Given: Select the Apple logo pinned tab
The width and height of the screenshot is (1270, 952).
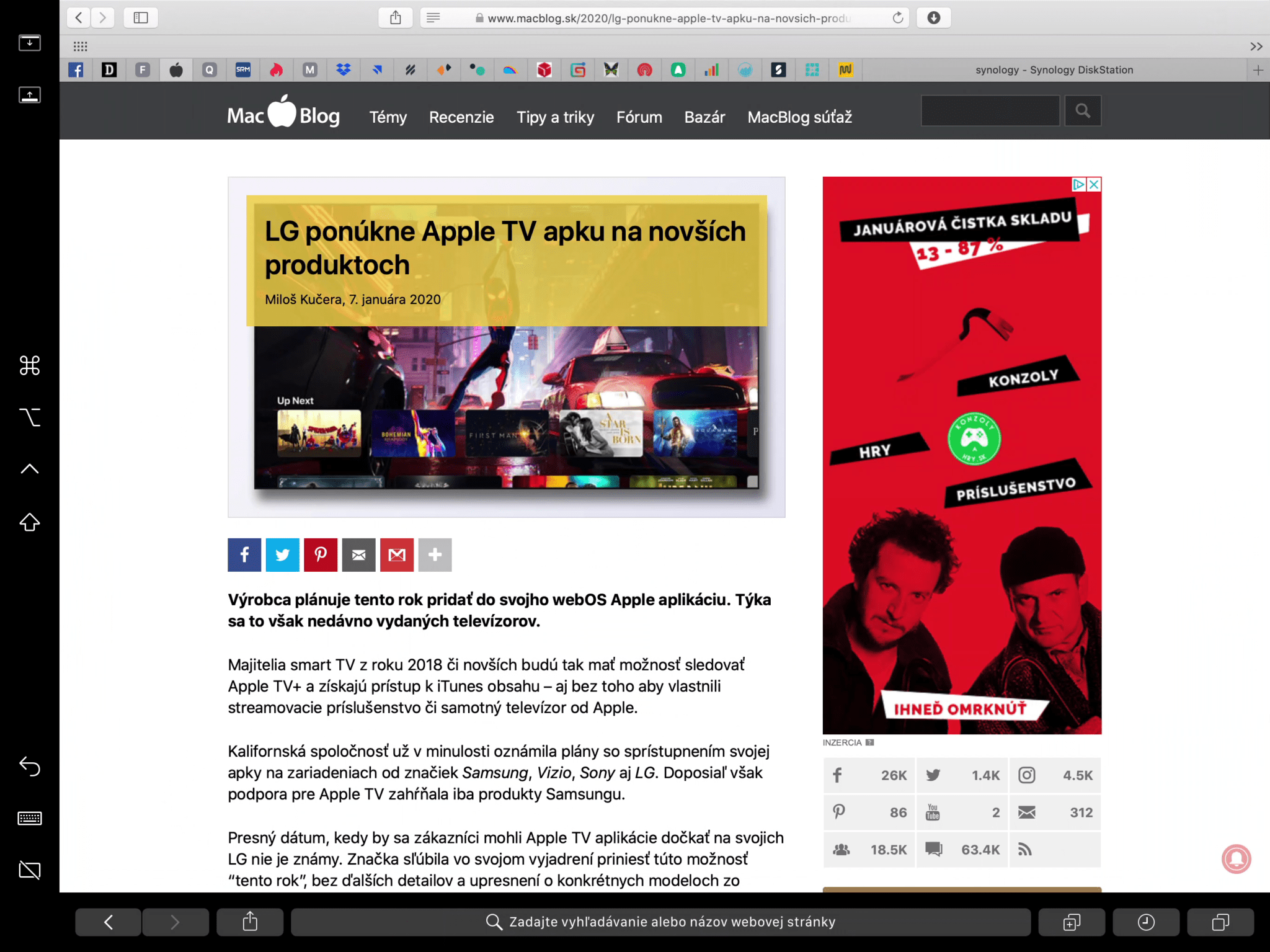Looking at the screenshot, I should [x=176, y=69].
